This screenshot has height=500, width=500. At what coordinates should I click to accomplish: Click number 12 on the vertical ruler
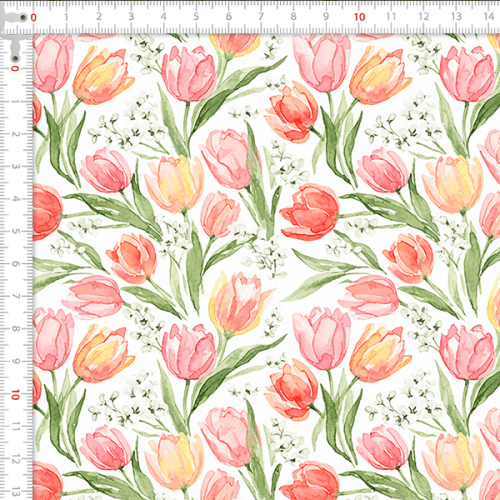point(16,460)
